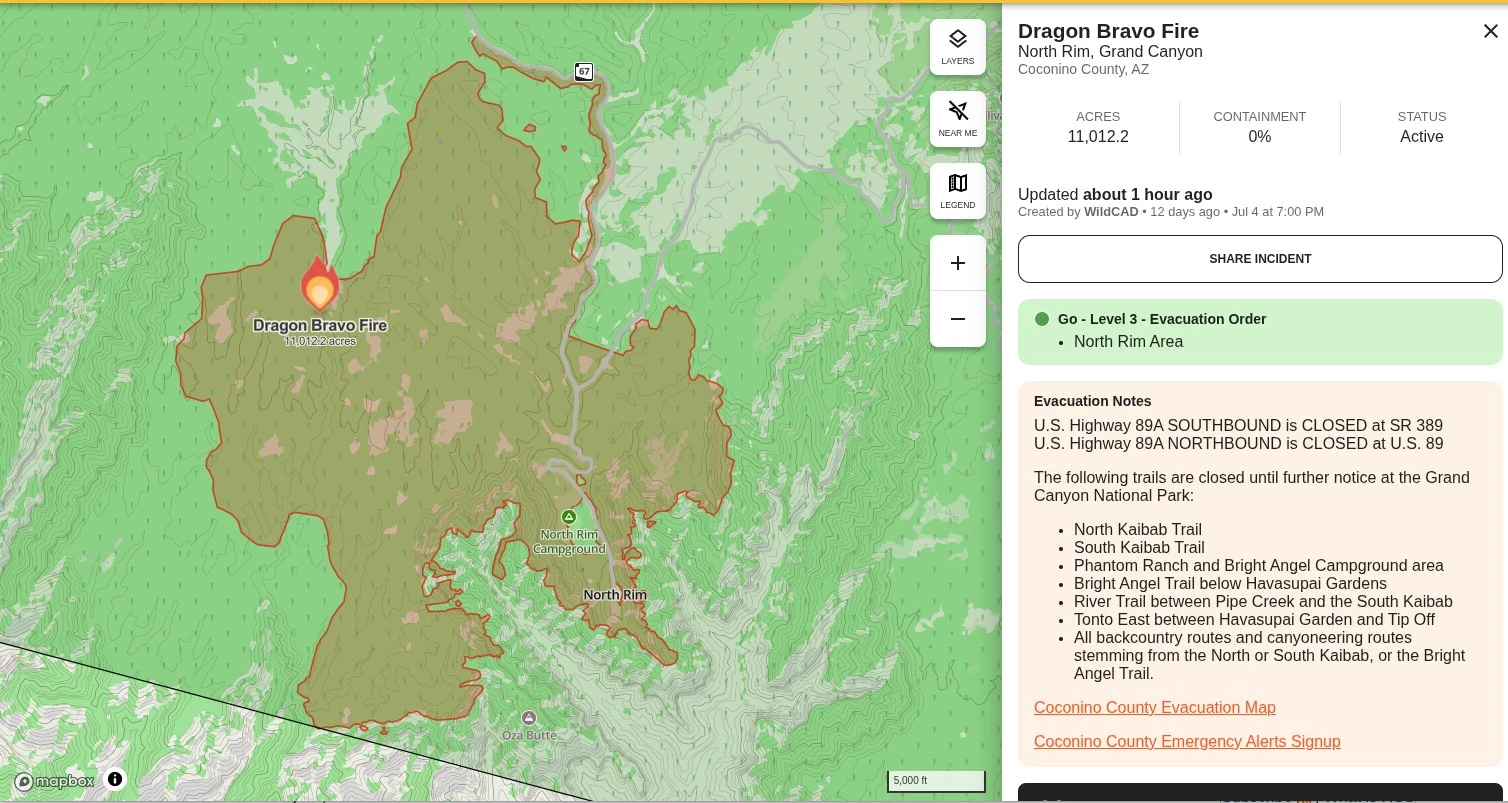Select the Dragon Bravo Fire map label
Viewport: 1508px width, 803px height.
point(320,325)
